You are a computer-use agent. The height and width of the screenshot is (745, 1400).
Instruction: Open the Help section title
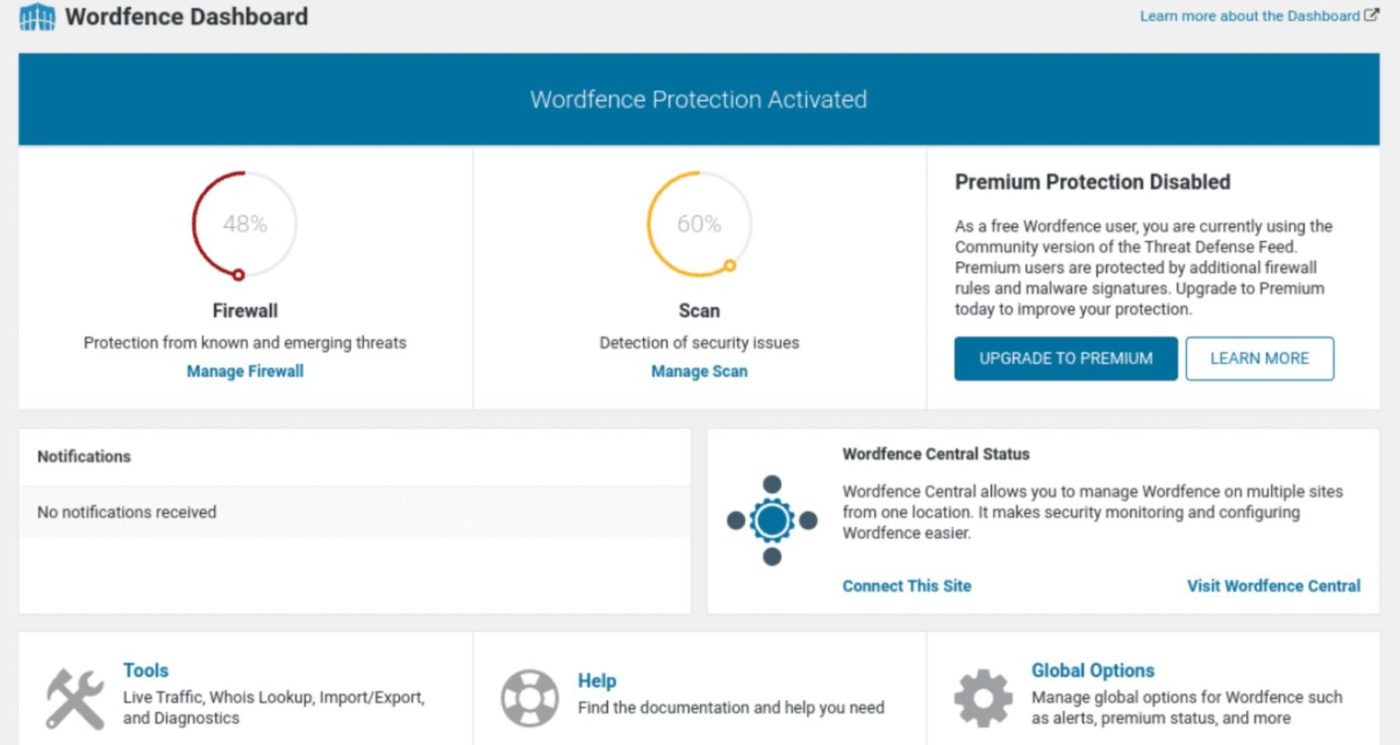pyautogui.click(x=597, y=681)
